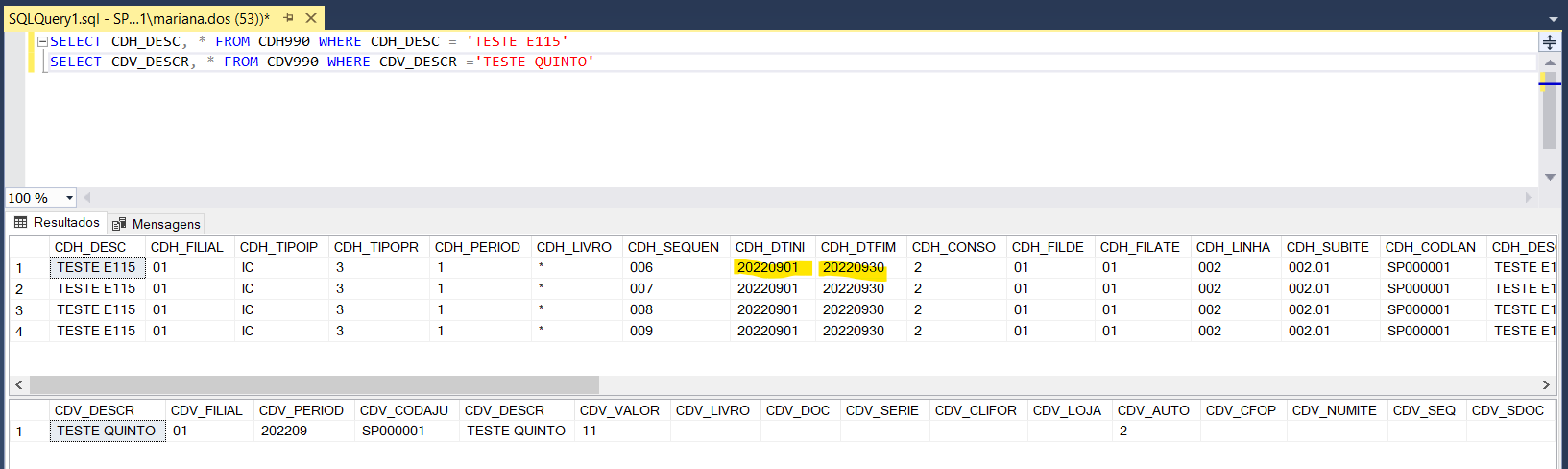Screen dimensions: 1568x469
Task: Click the editor vertical scroll up arrow
Action: click(1550, 62)
